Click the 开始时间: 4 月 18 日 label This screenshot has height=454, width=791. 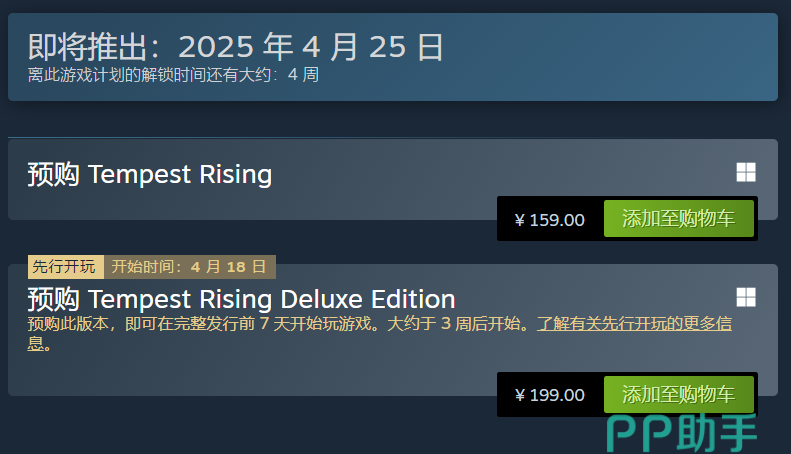(x=189, y=266)
